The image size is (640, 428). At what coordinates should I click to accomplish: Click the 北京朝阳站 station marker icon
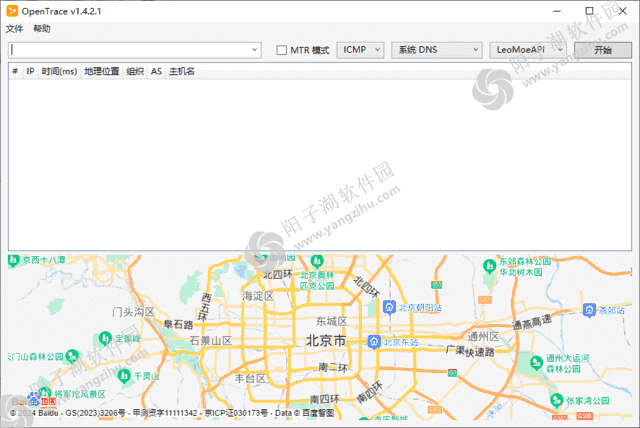point(389,307)
